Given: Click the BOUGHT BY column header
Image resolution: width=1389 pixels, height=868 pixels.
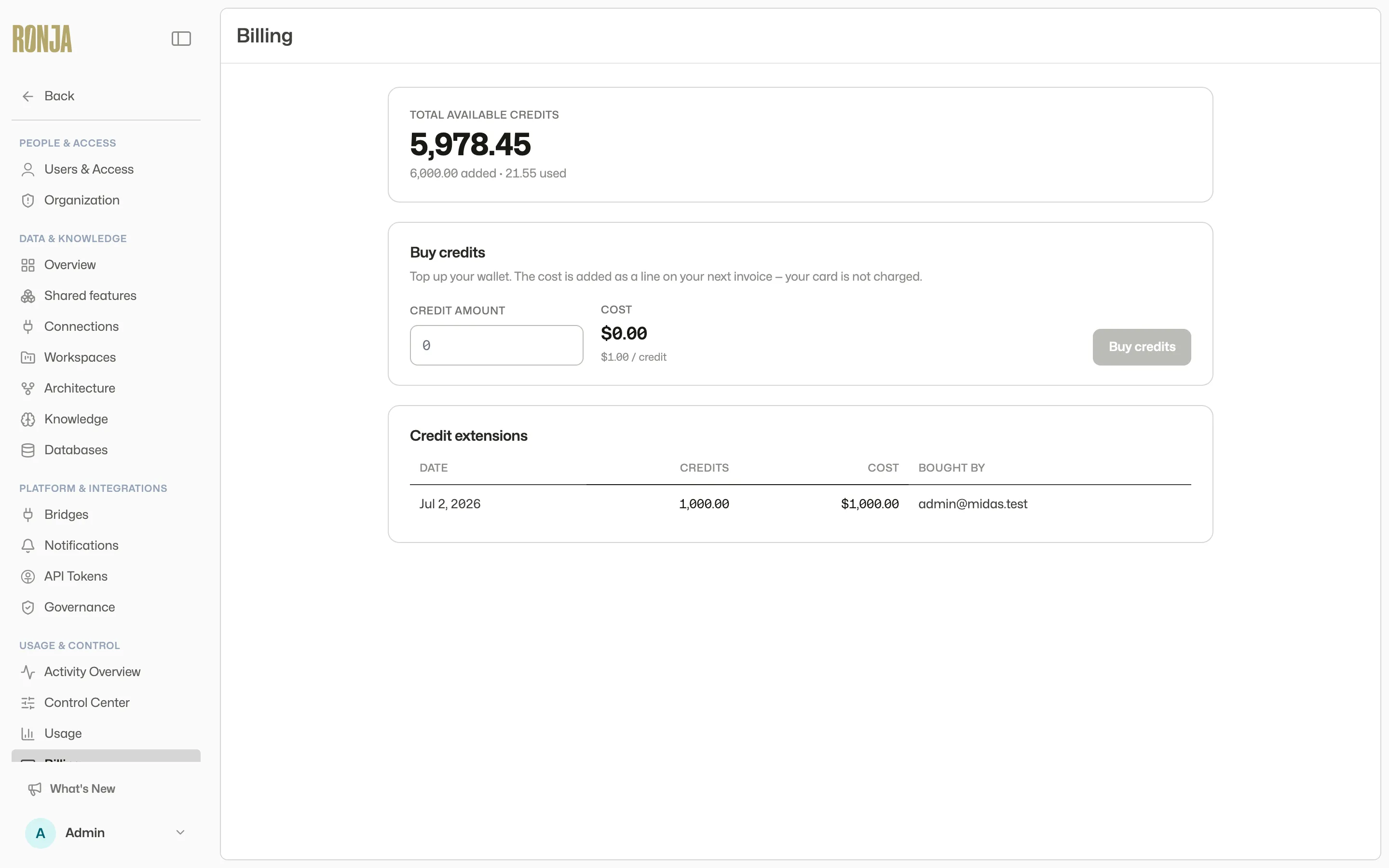Looking at the screenshot, I should coord(951,468).
